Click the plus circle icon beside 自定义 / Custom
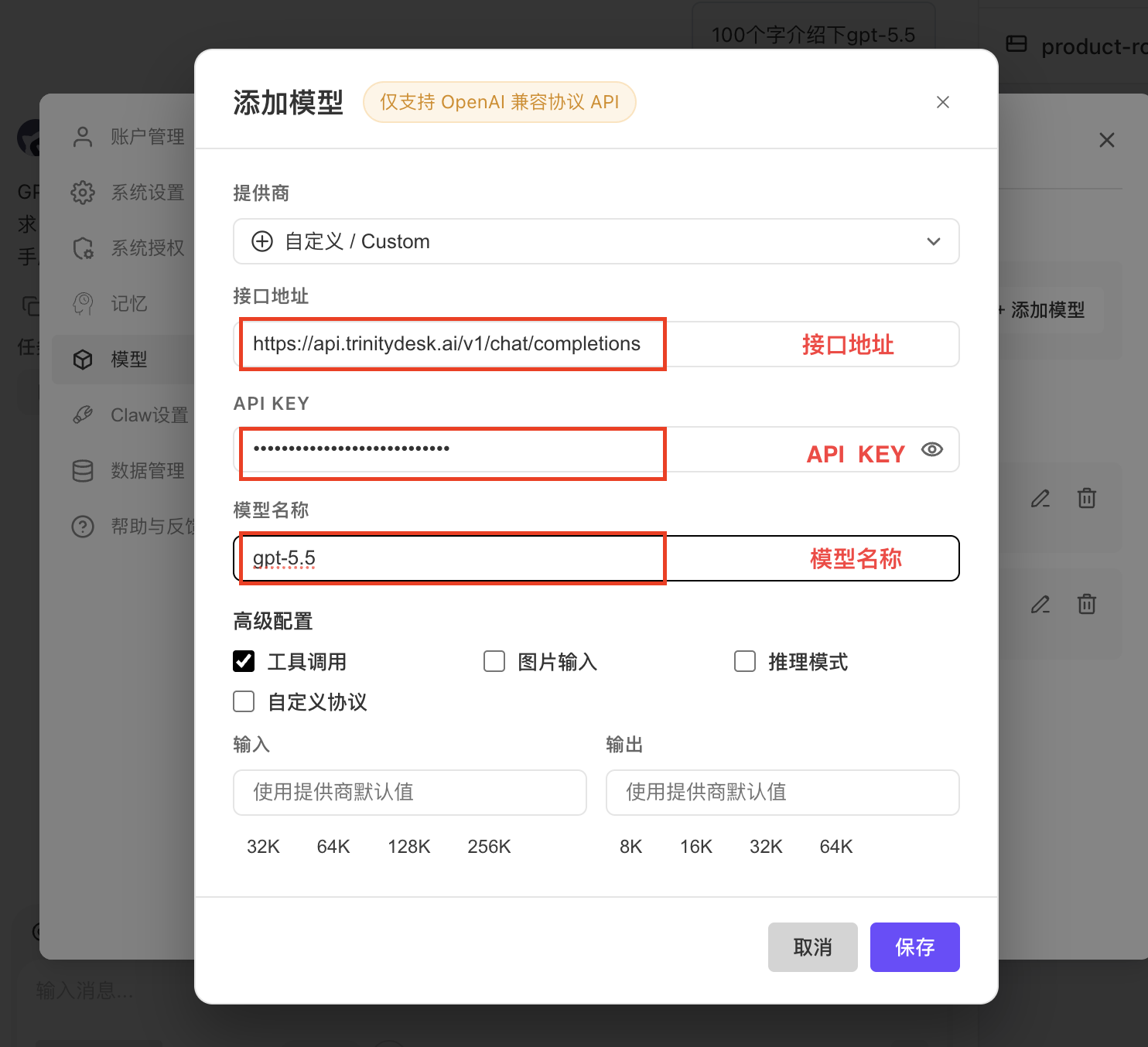The height and width of the screenshot is (1047, 1148). point(262,241)
